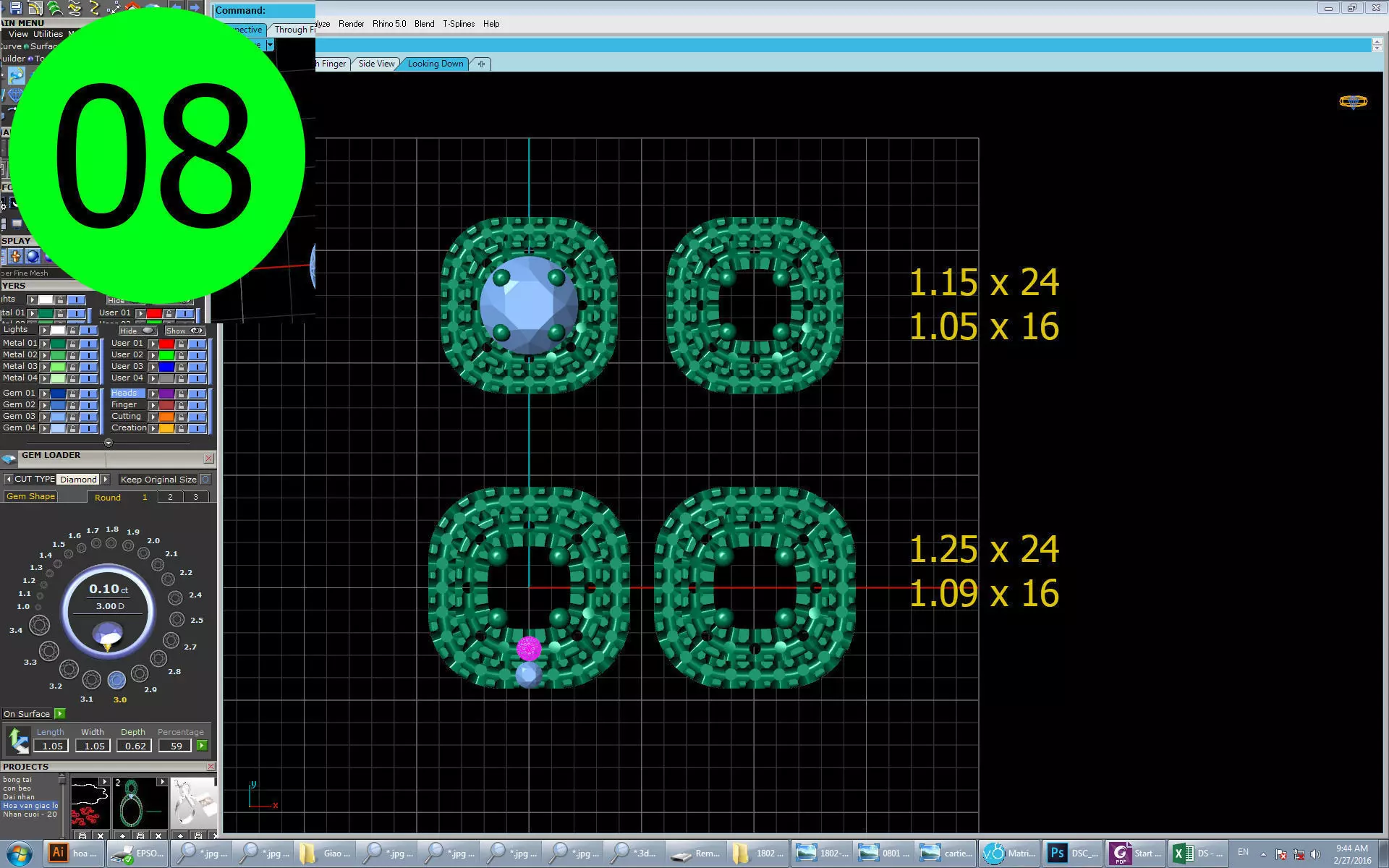The width and height of the screenshot is (1389, 868).
Task: Click the gem scale axes arrows icon
Action: click(17, 740)
